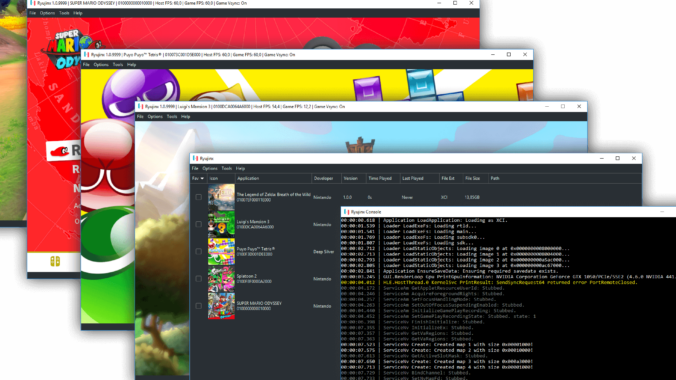676x380 pixels.
Task: Click the Ryujinx Console window logo icon
Action: tap(347, 212)
